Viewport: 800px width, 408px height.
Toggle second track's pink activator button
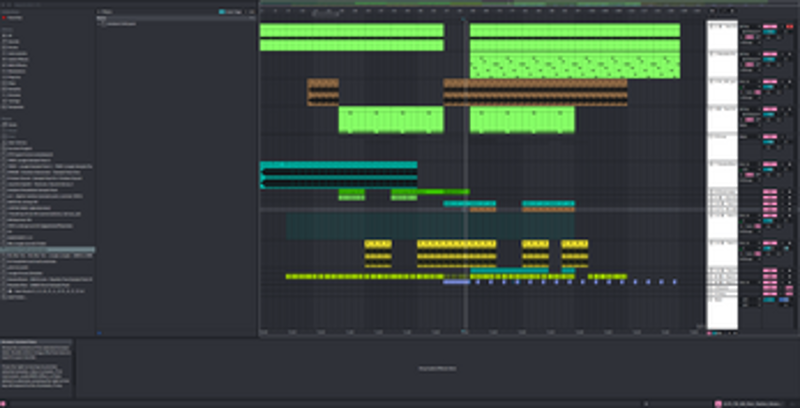(770, 54)
